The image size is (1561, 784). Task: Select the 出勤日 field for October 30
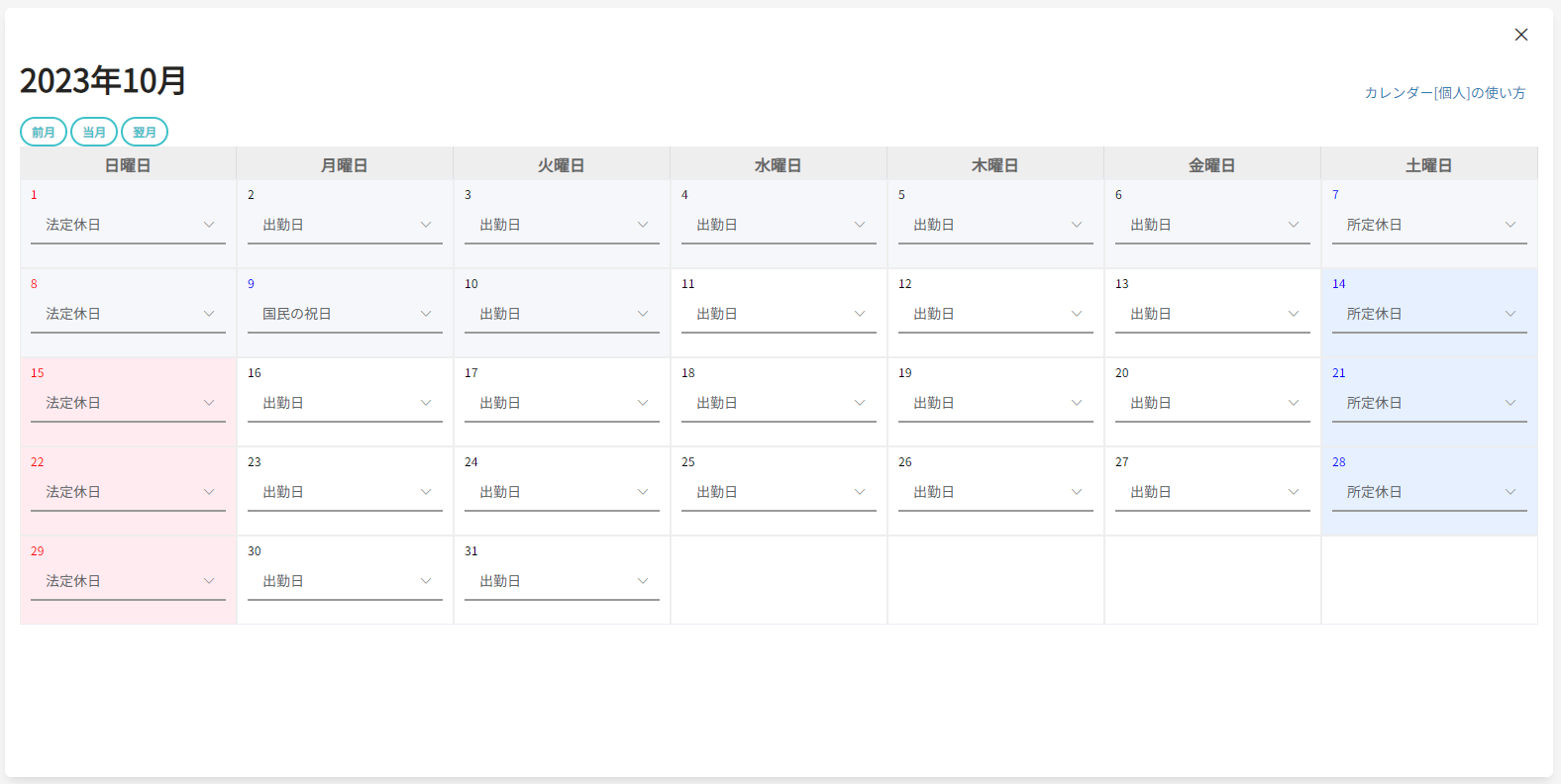[x=344, y=582]
